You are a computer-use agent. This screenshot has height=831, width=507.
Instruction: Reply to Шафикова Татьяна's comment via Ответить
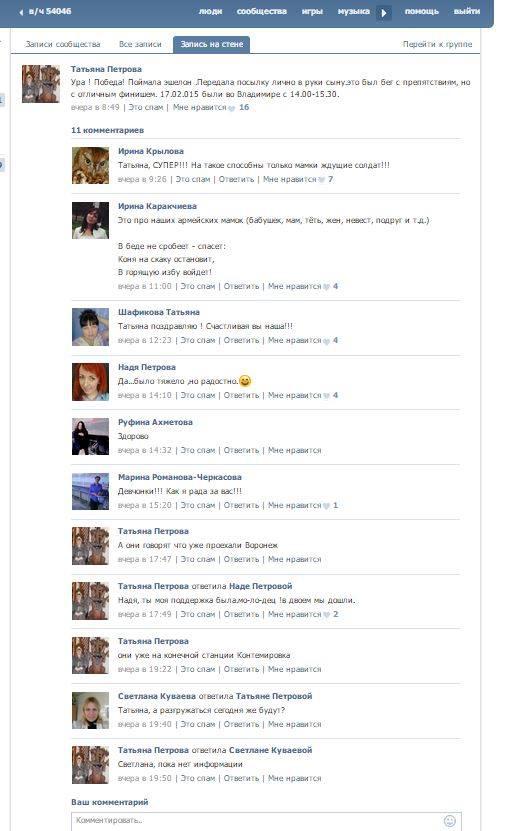(x=241, y=340)
